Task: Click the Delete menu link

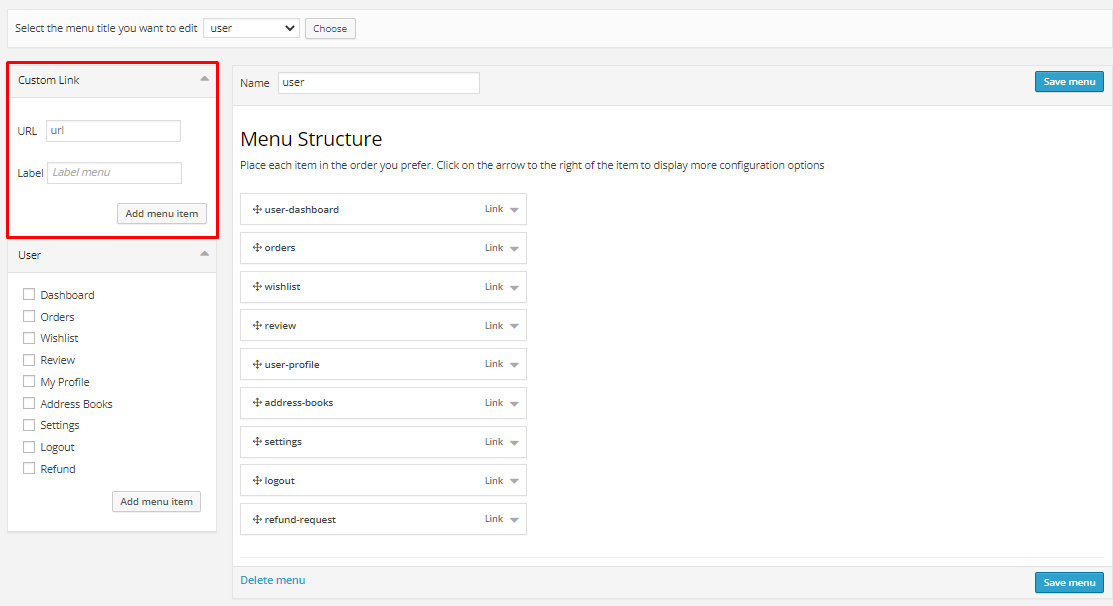Action: (273, 580)
